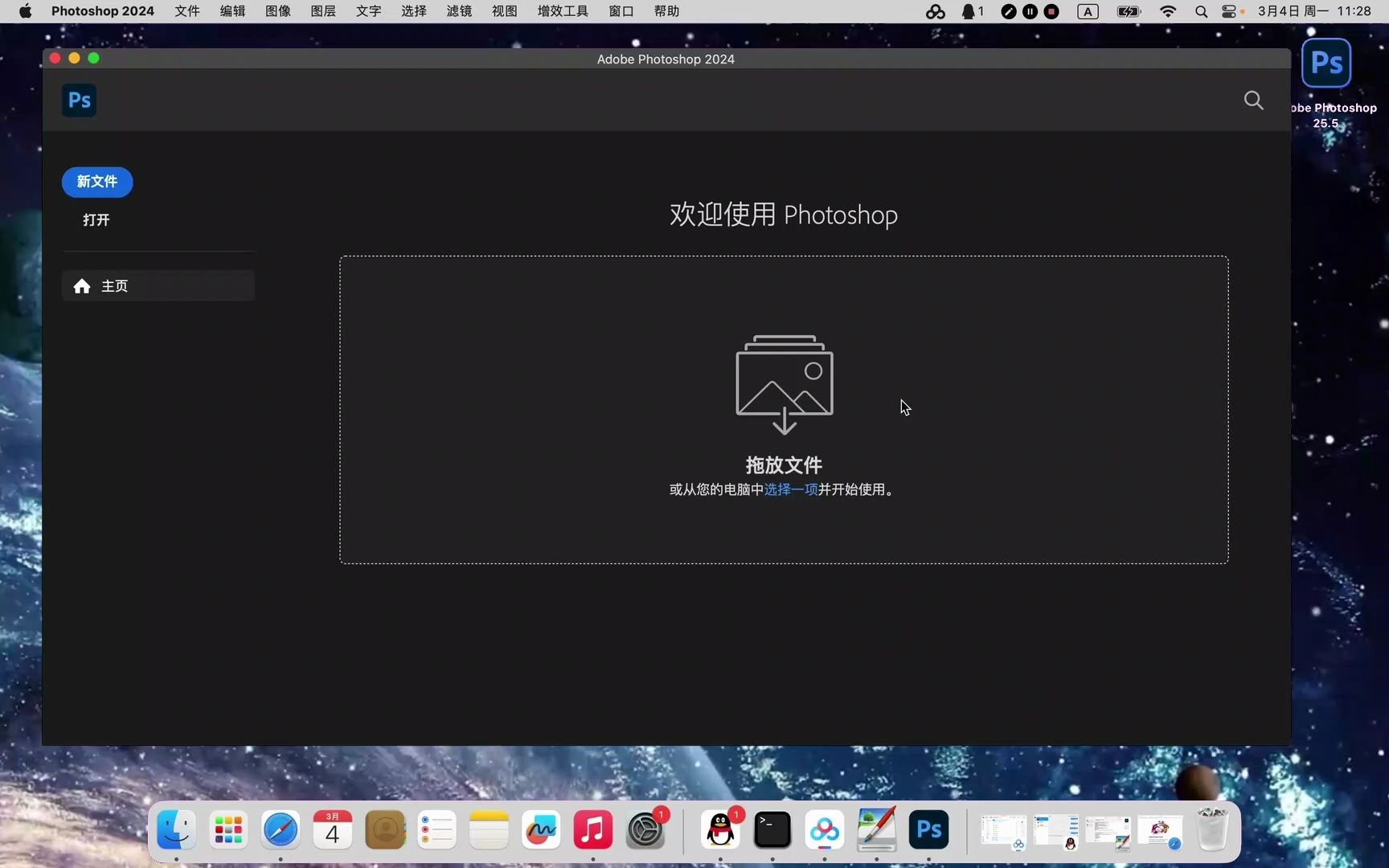Screen dimensions: 1389x868
Task: Open the 文件 menu
Action: [186, 11]
